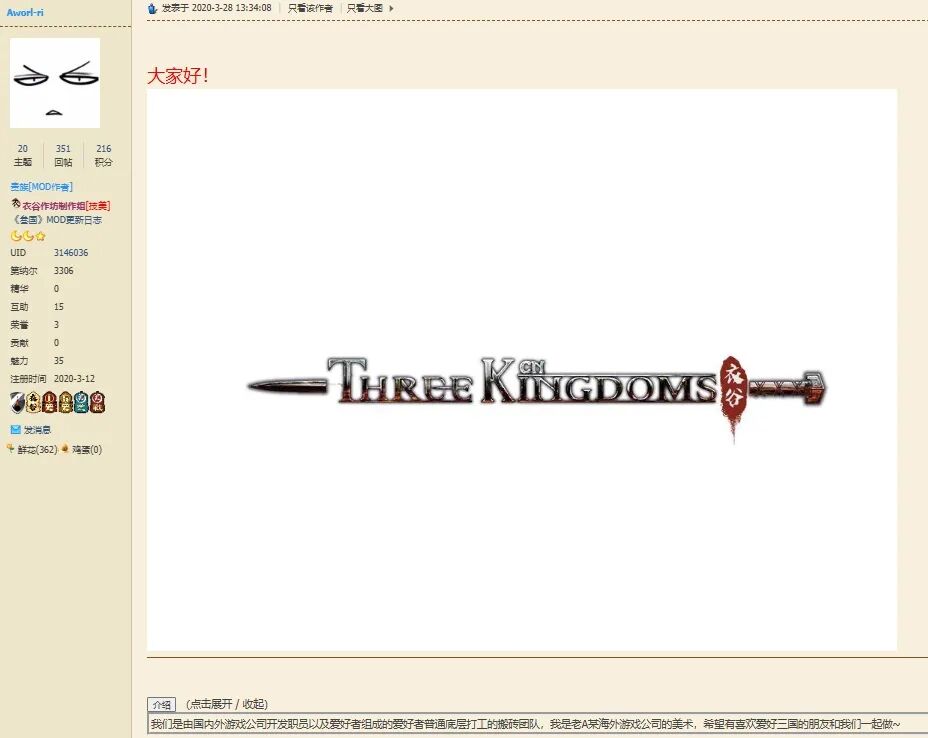Click the 魅力 value 35

tap(59, 361)
